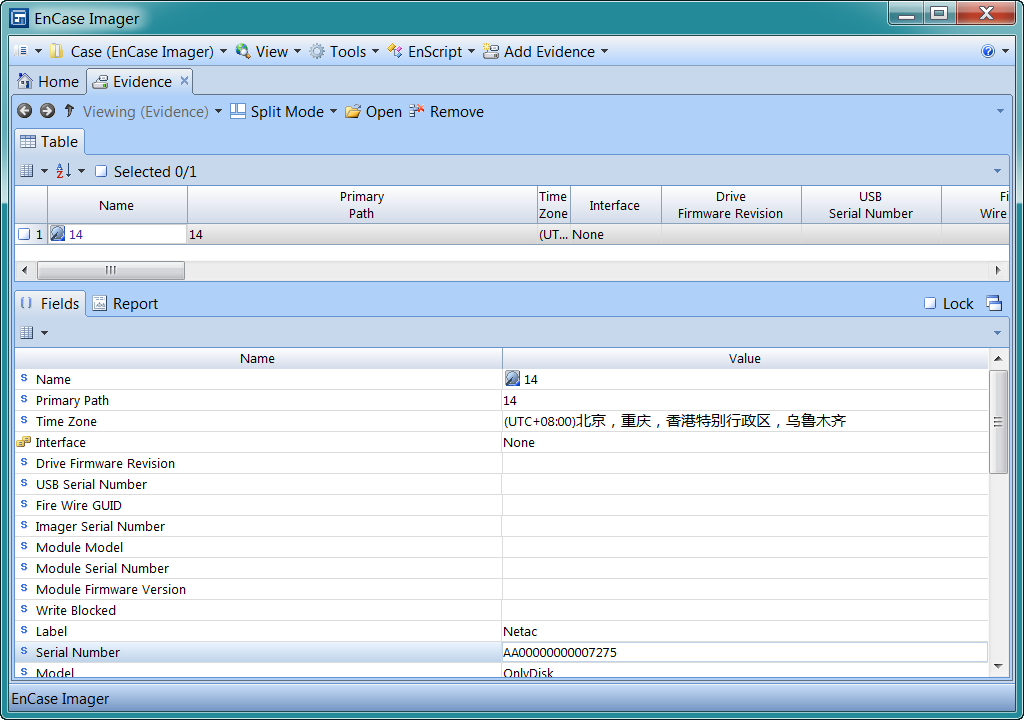Select the Fields tab
Screen dimensions: 1024x720
click(50, 304)
